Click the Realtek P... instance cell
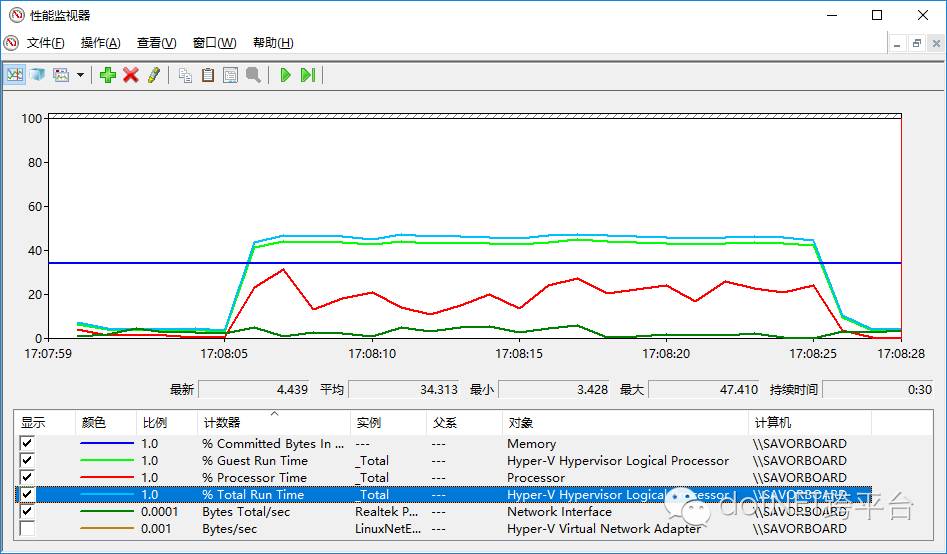This screenshot has height=554, width=947. (387, 512)
